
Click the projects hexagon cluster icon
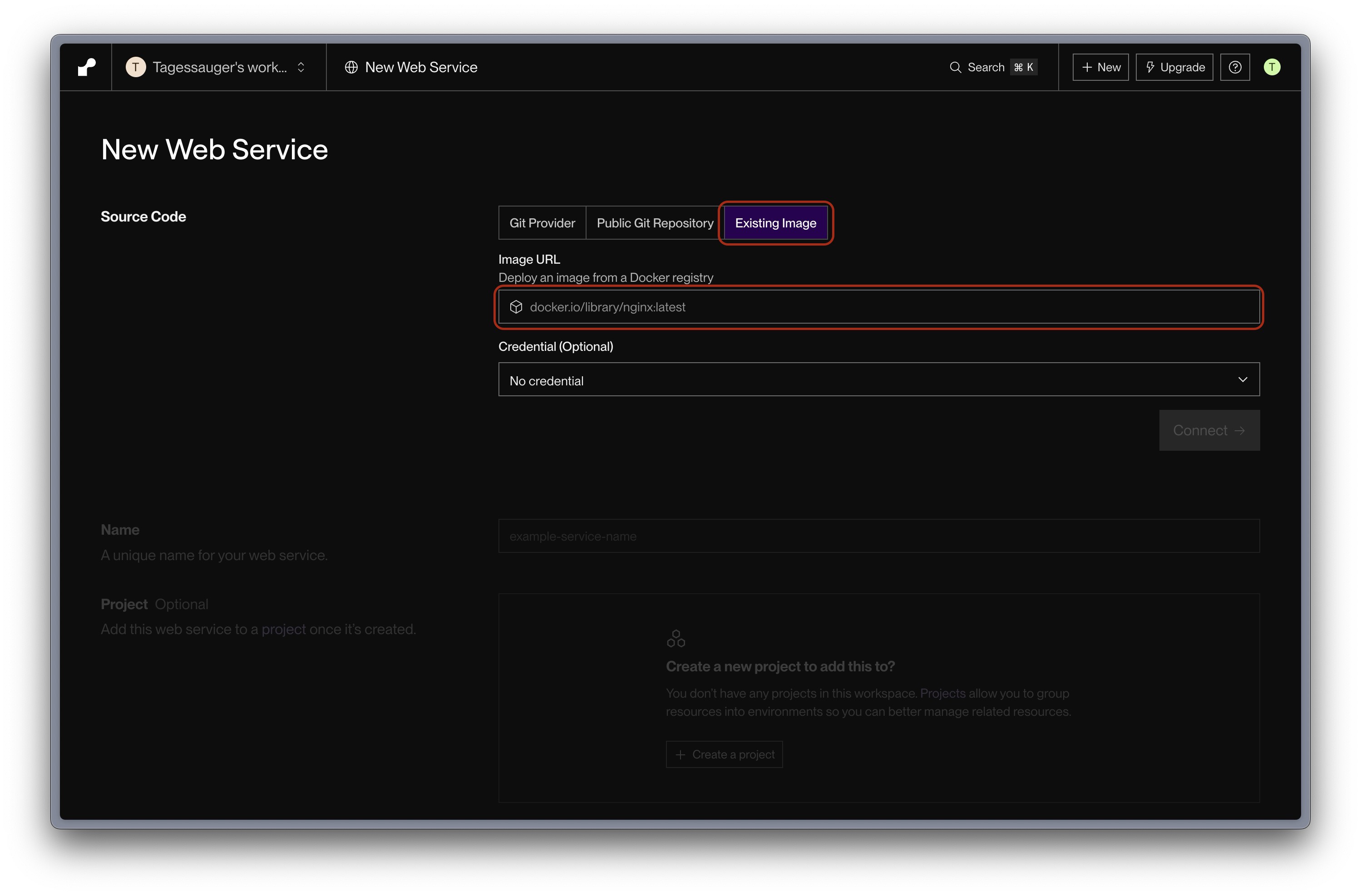point(676,638)
